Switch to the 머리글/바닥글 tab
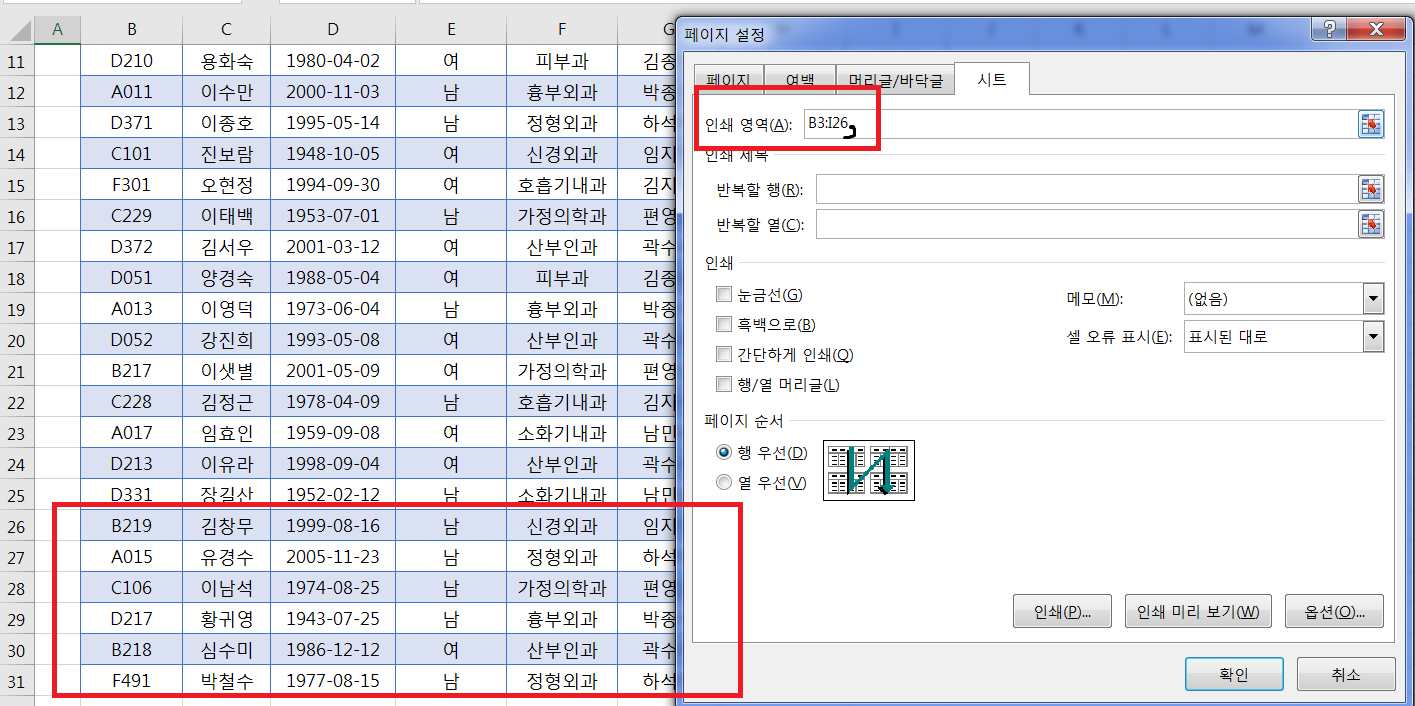This screenshot has height=706, width=1415. (895, 80)
